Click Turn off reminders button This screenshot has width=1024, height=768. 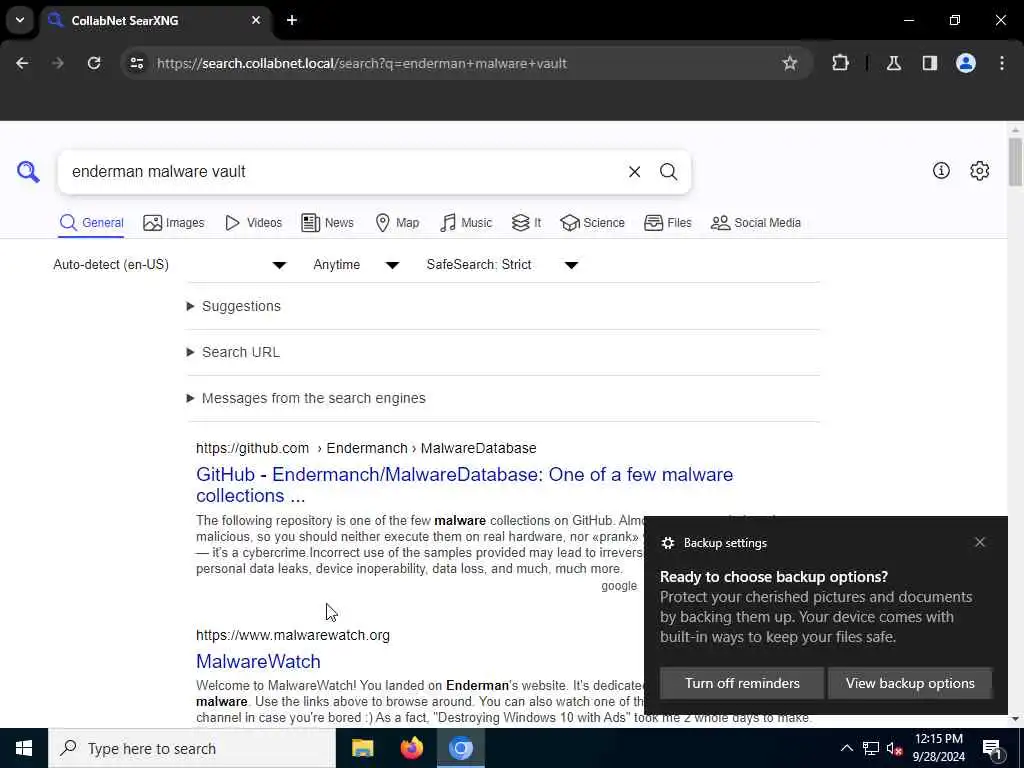click(x=742, y=683)
